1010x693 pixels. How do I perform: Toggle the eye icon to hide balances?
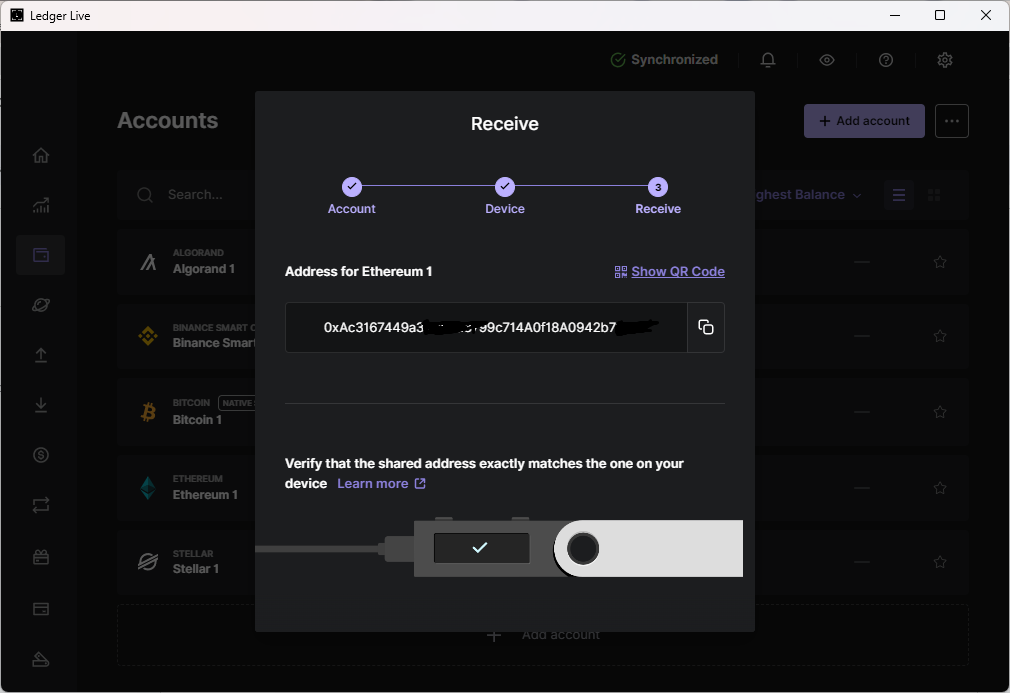click(827, 60)
